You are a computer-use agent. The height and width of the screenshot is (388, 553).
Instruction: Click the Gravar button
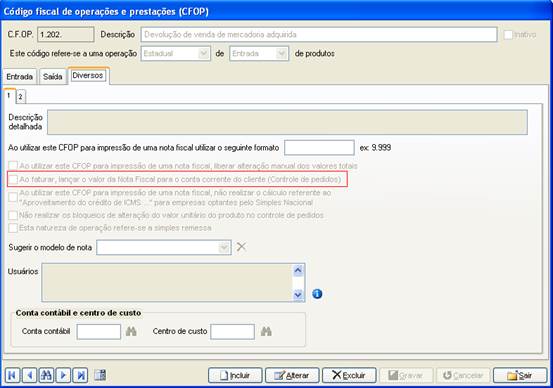tap(406, 375)
